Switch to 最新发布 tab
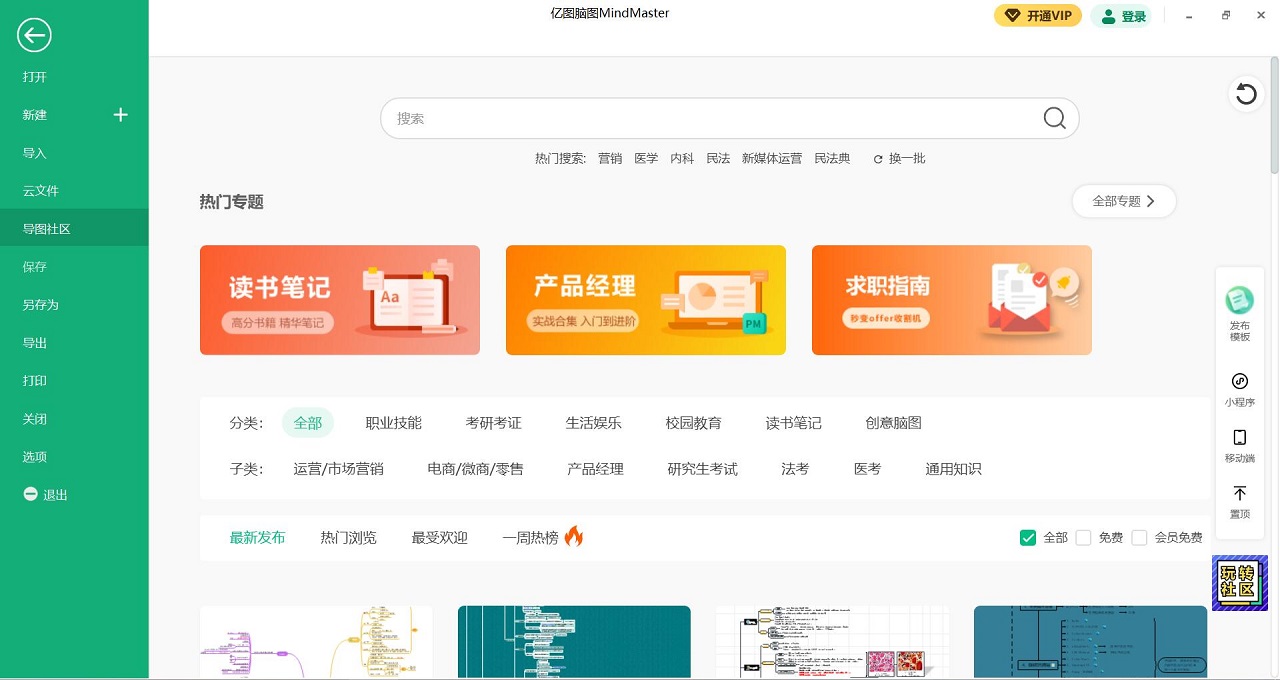The image size is (1280, 680). click(257, 538)
